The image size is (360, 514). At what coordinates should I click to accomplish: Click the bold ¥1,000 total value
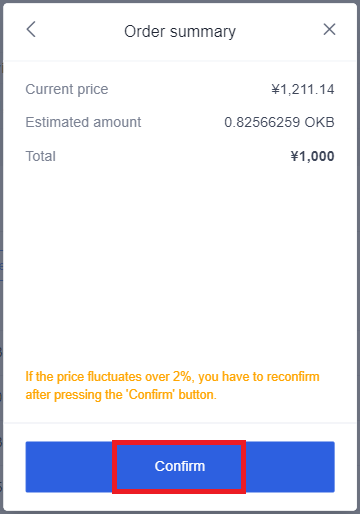312,156
